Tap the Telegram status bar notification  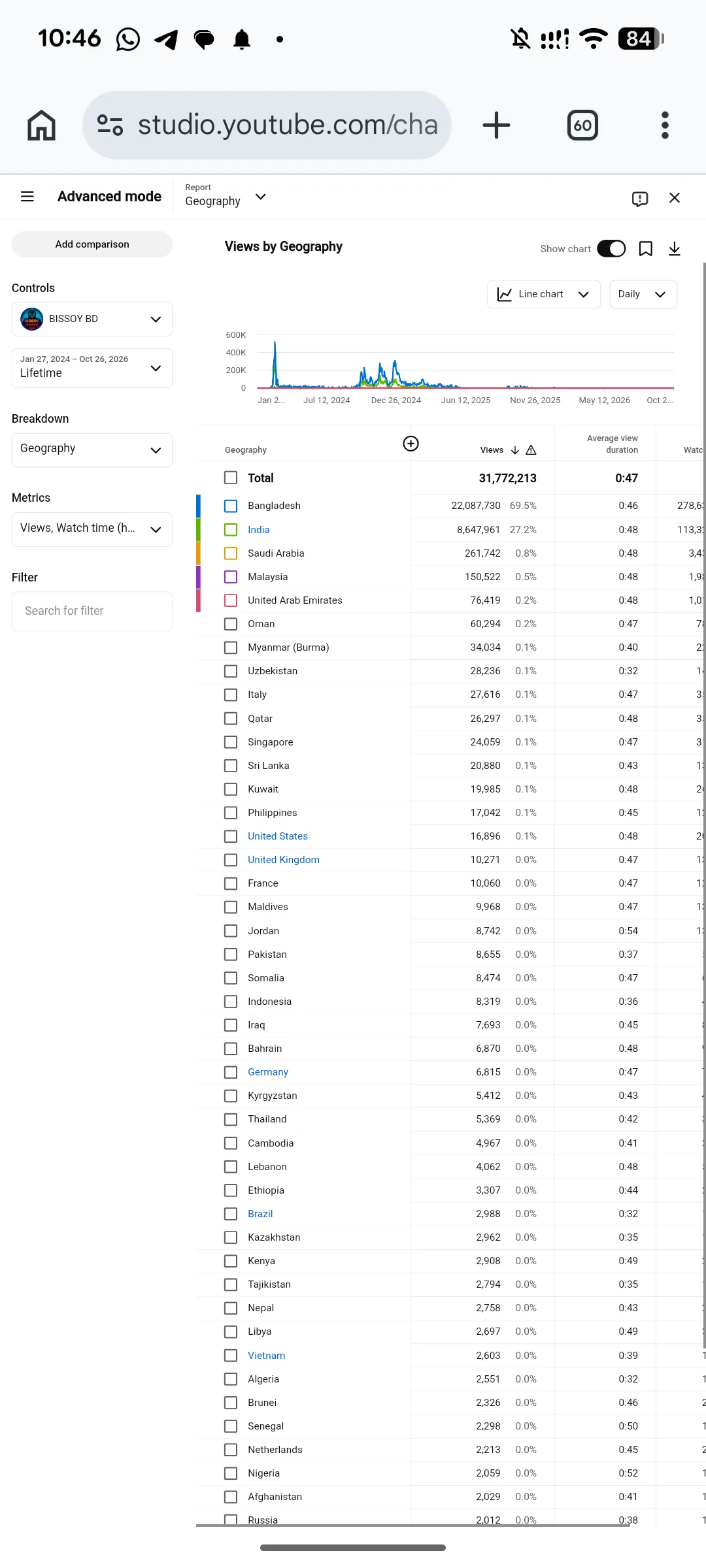pos(167,39)
